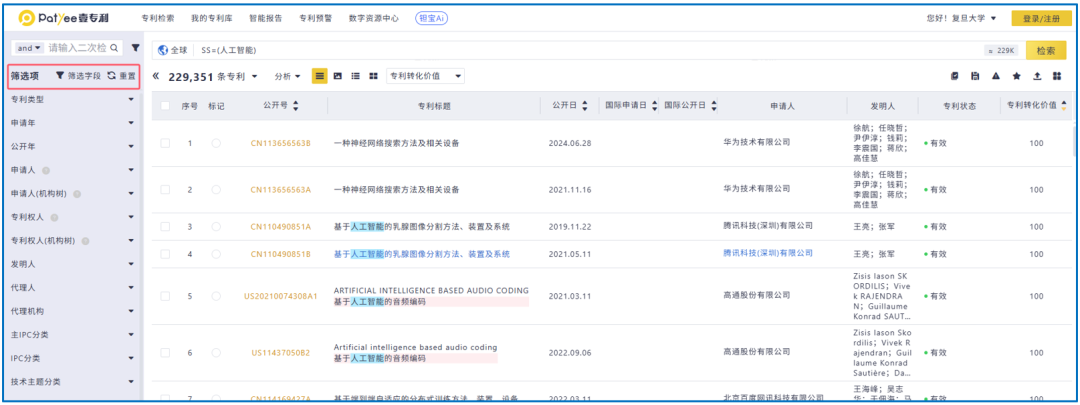Screen dimensions: 1080x405
Task: Switch to detailed bullet-list view icon
Action: point(356,76)
